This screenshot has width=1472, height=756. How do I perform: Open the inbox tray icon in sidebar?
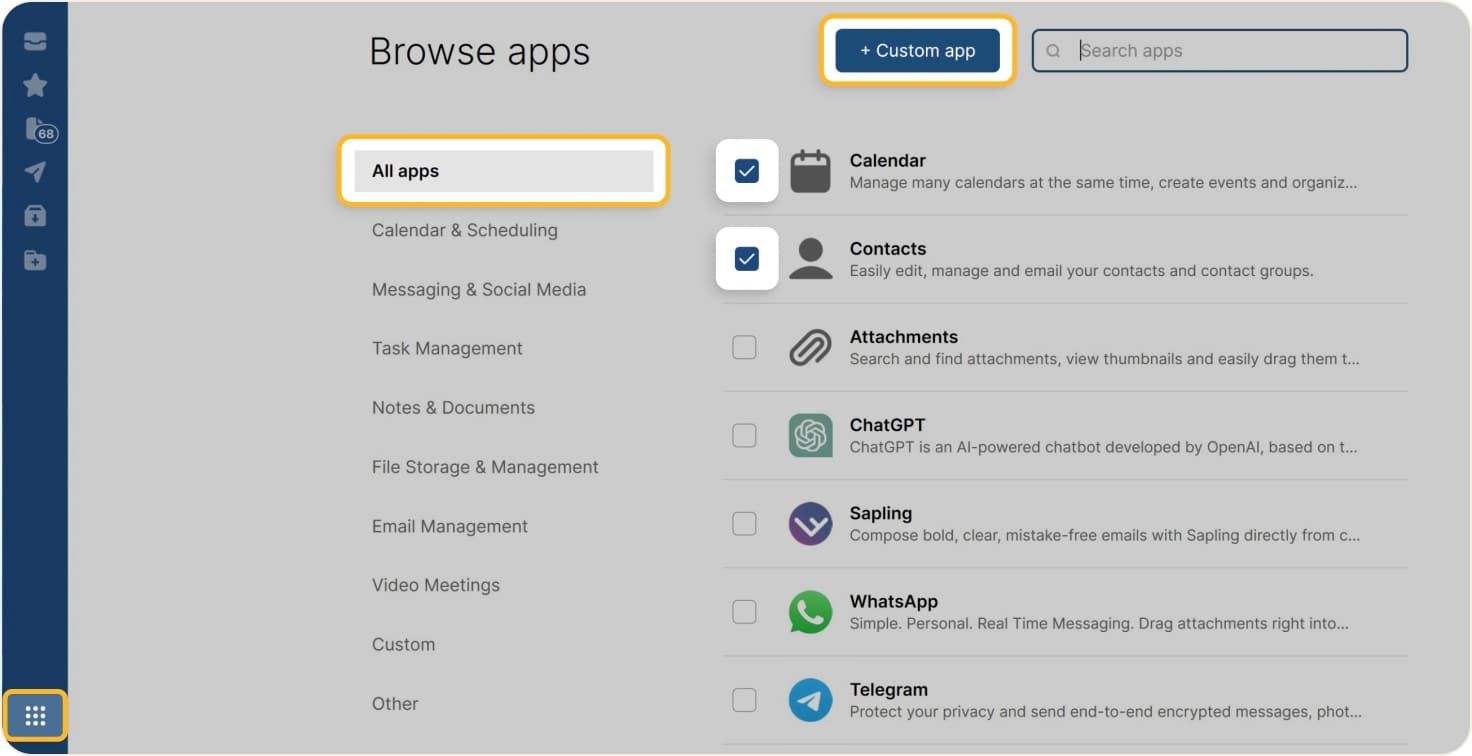pos(35,41)
